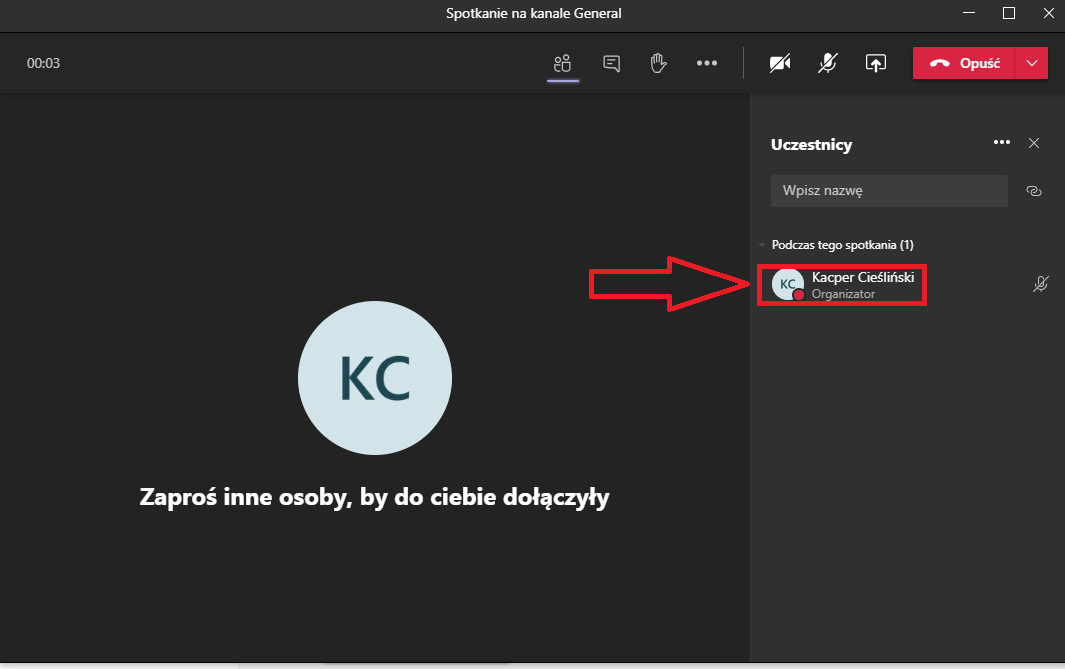
Task: Click the large KC avatar
Action: 375,378
